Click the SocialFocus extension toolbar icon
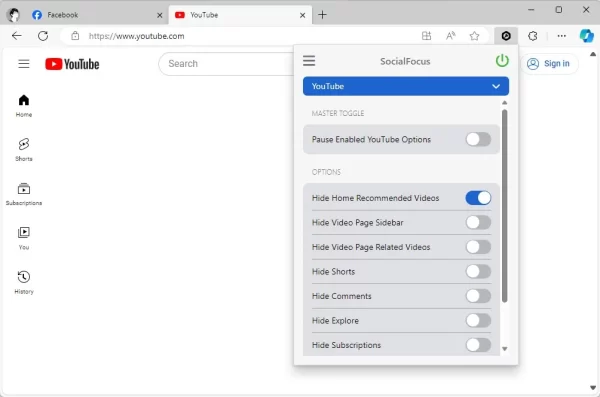This screenshot has height=397, width=600. coord(506,36)
